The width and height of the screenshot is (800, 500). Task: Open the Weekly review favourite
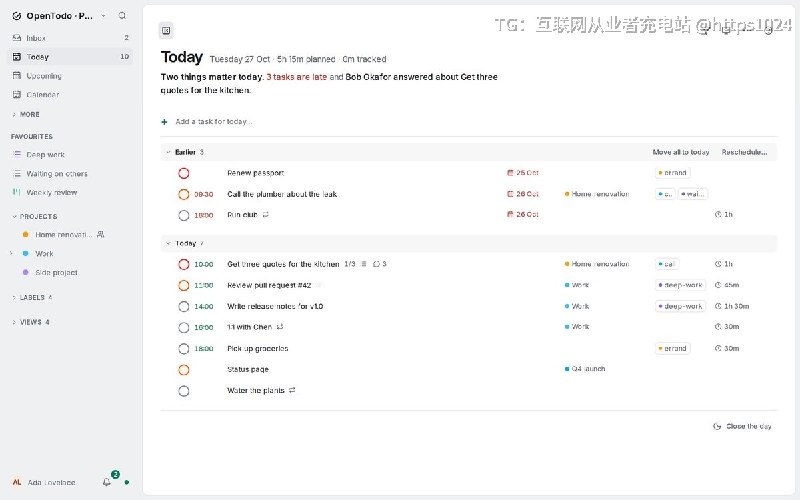pos(70,192)
